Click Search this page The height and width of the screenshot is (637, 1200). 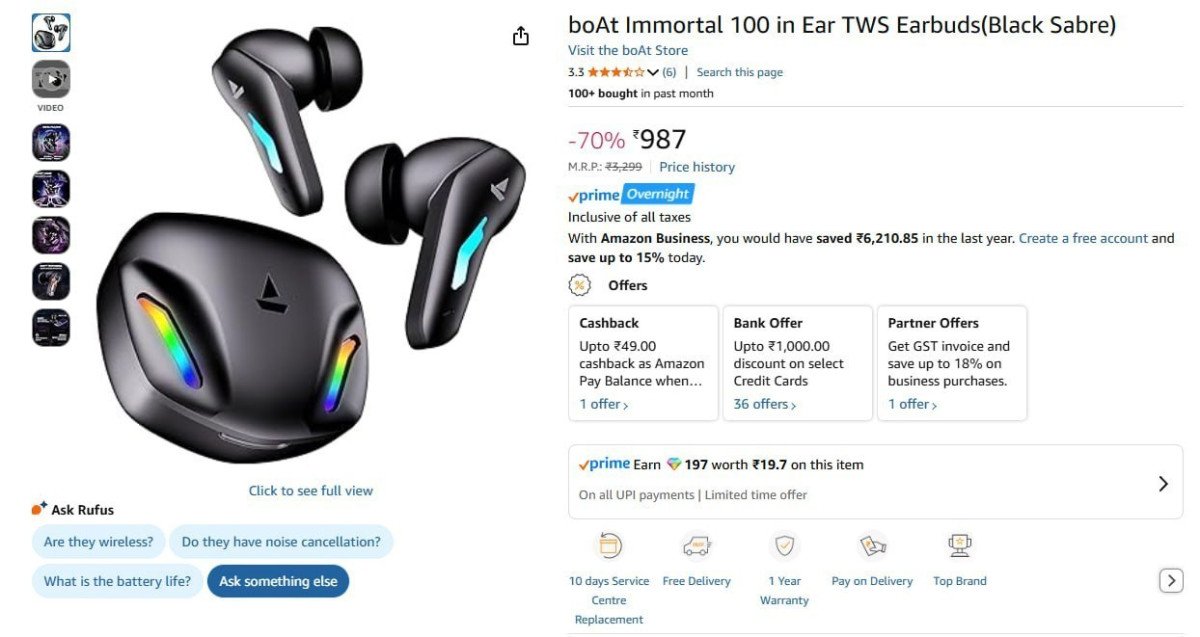pos(739,71)
